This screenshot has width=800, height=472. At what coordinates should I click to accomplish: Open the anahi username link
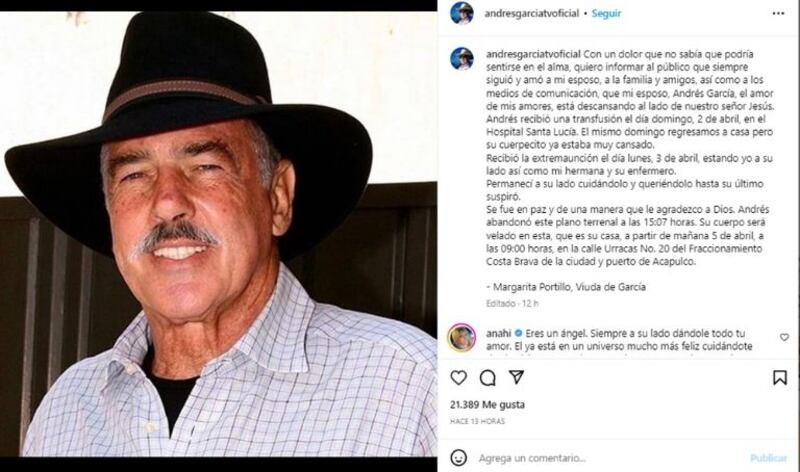pyautogui.click(x=498, y=333)
